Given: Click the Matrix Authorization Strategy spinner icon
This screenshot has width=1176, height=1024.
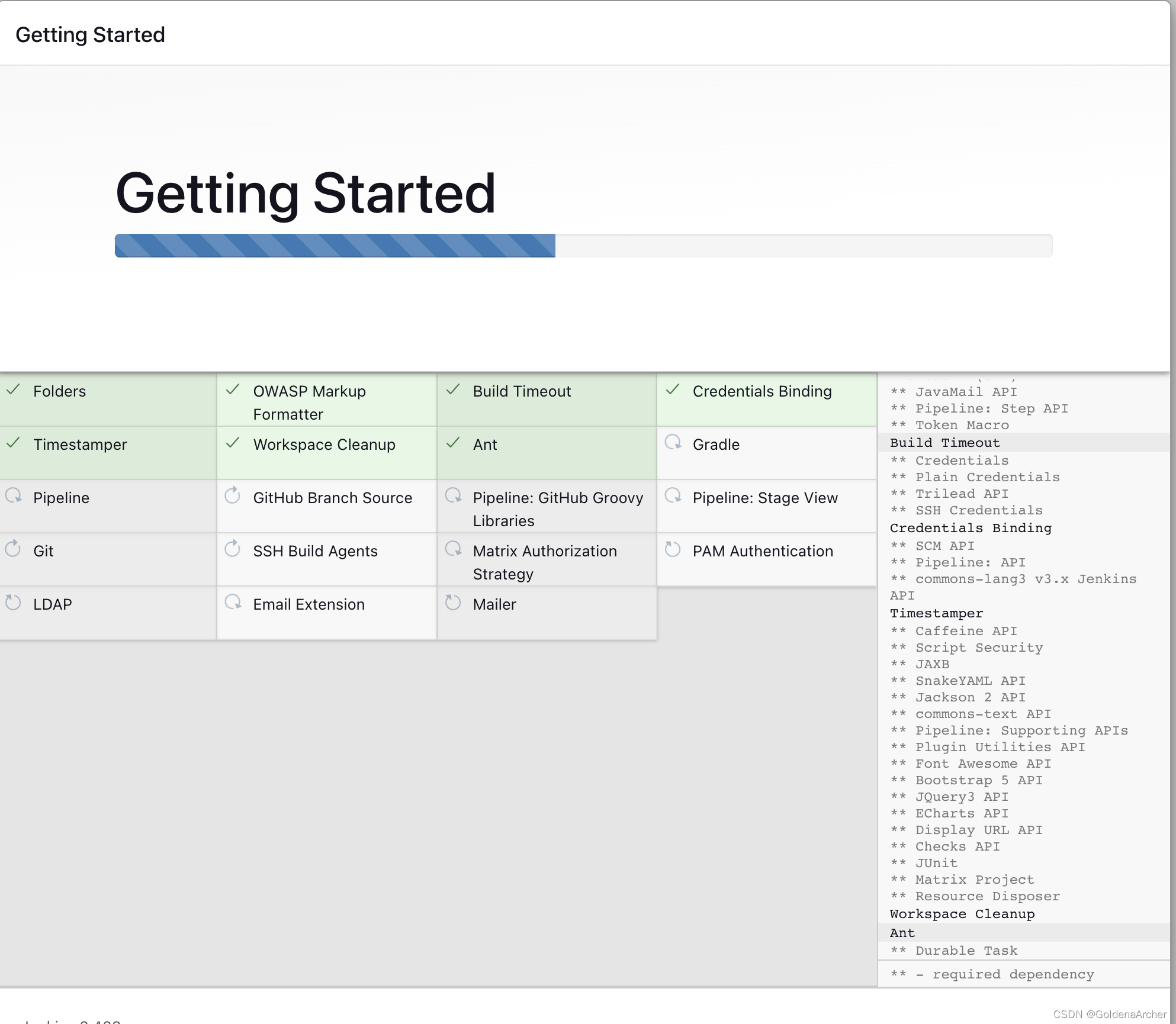Looking at the screenshot, I should click(x=453, y=549).
